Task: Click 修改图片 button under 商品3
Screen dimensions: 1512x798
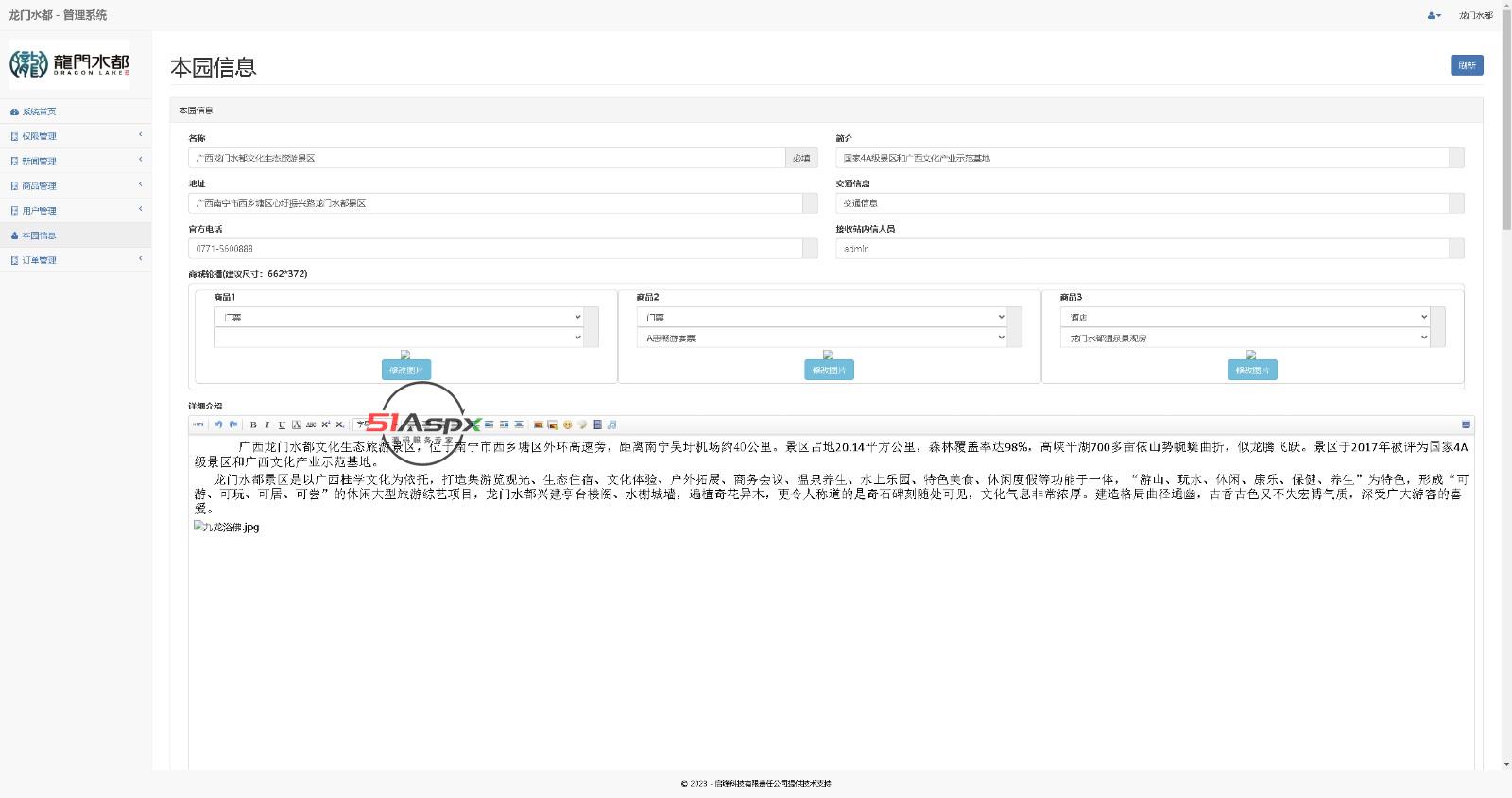Action: [1252, 370]
